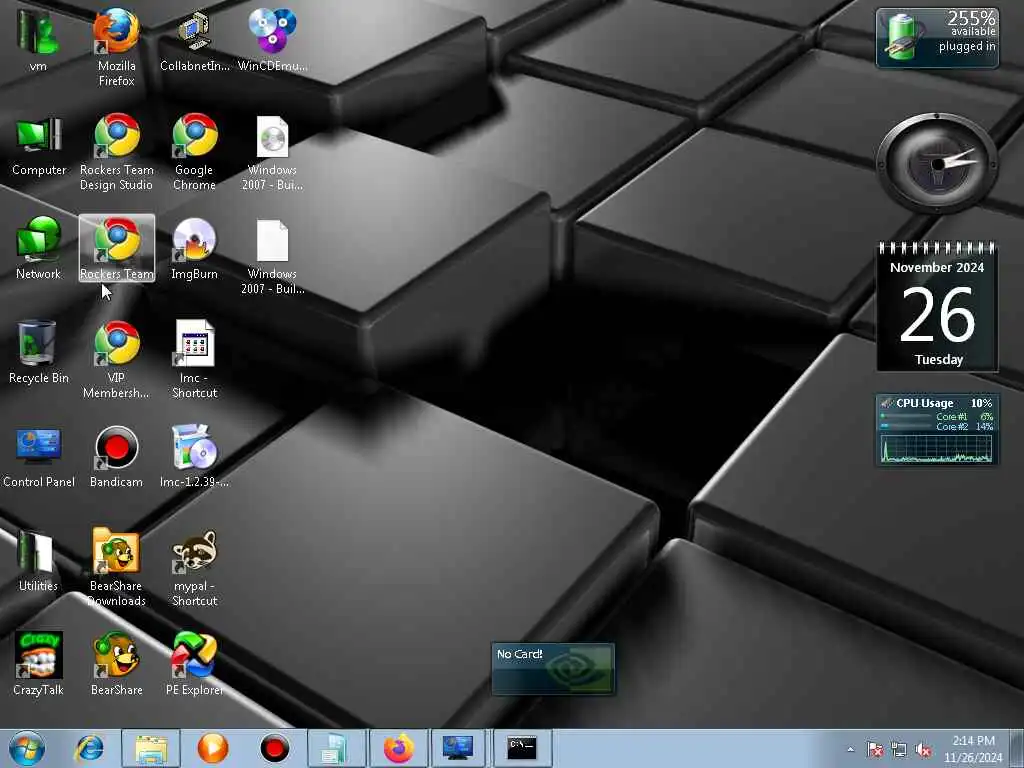Open the taskbar clock showing 2:14 PM
Image resolution: width=1024 pixels, height=768 pixels.
pyautogui.click(x=973, y=748)
